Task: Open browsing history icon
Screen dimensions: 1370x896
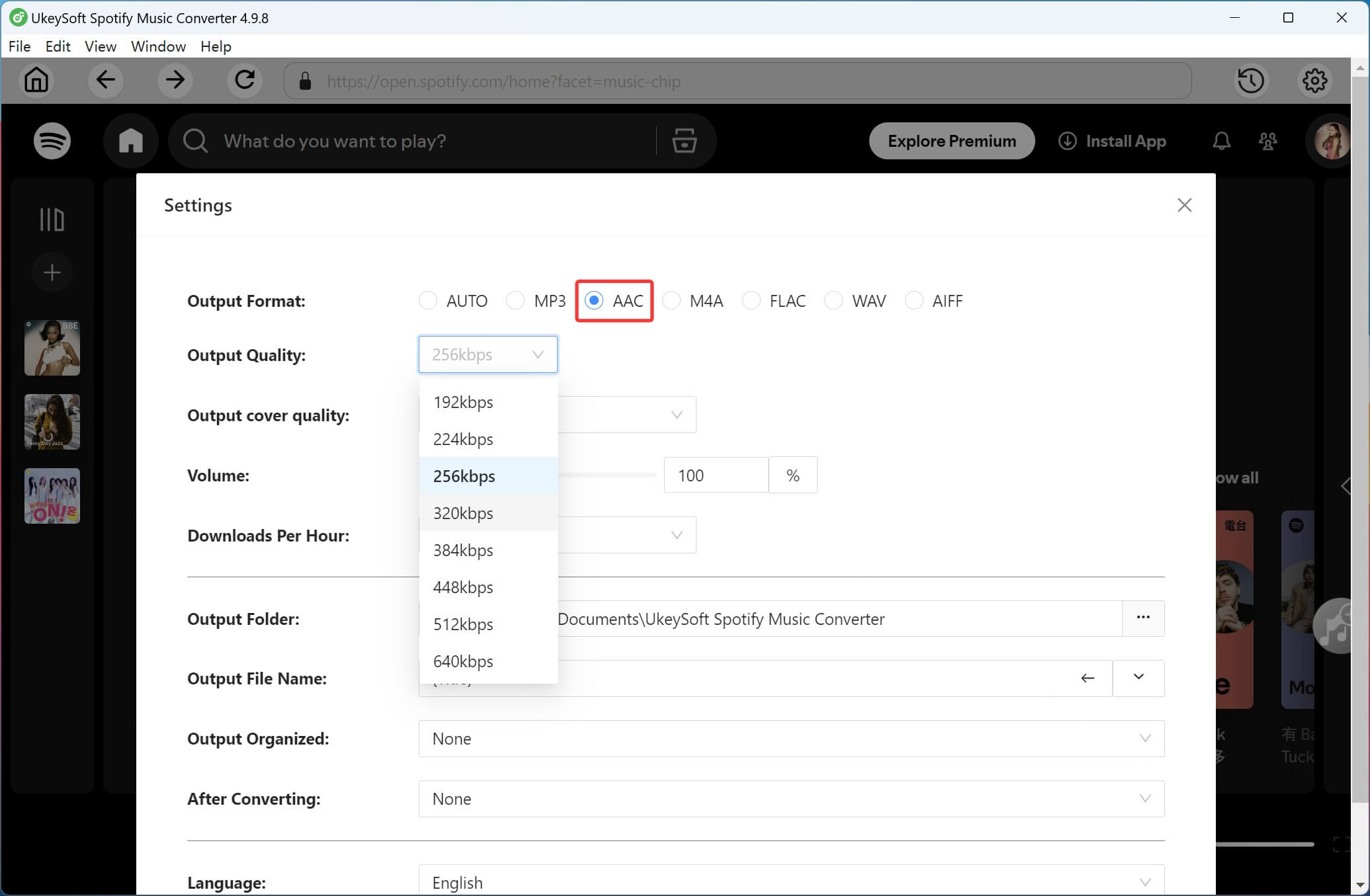Action: click(x=1251, y=80)
